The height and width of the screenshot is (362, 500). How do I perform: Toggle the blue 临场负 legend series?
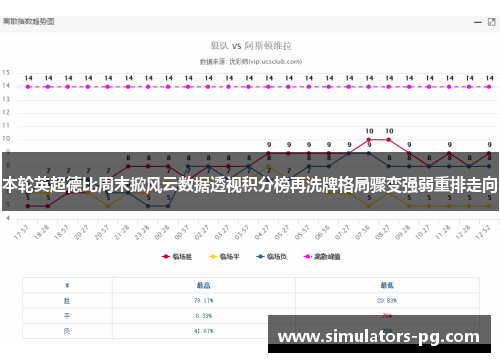(x=271, y=256)
